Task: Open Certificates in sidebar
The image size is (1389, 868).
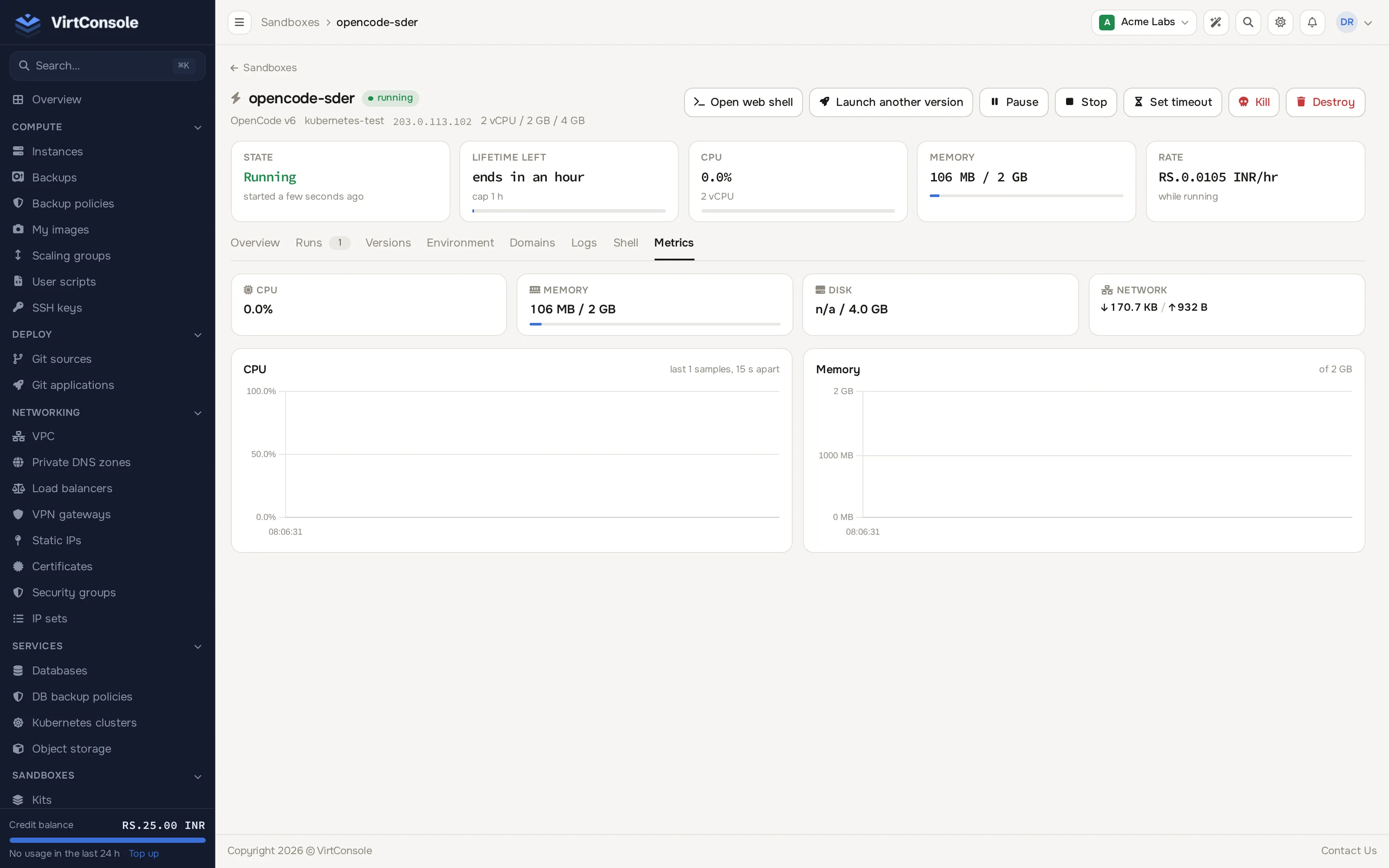Action: 107,567
